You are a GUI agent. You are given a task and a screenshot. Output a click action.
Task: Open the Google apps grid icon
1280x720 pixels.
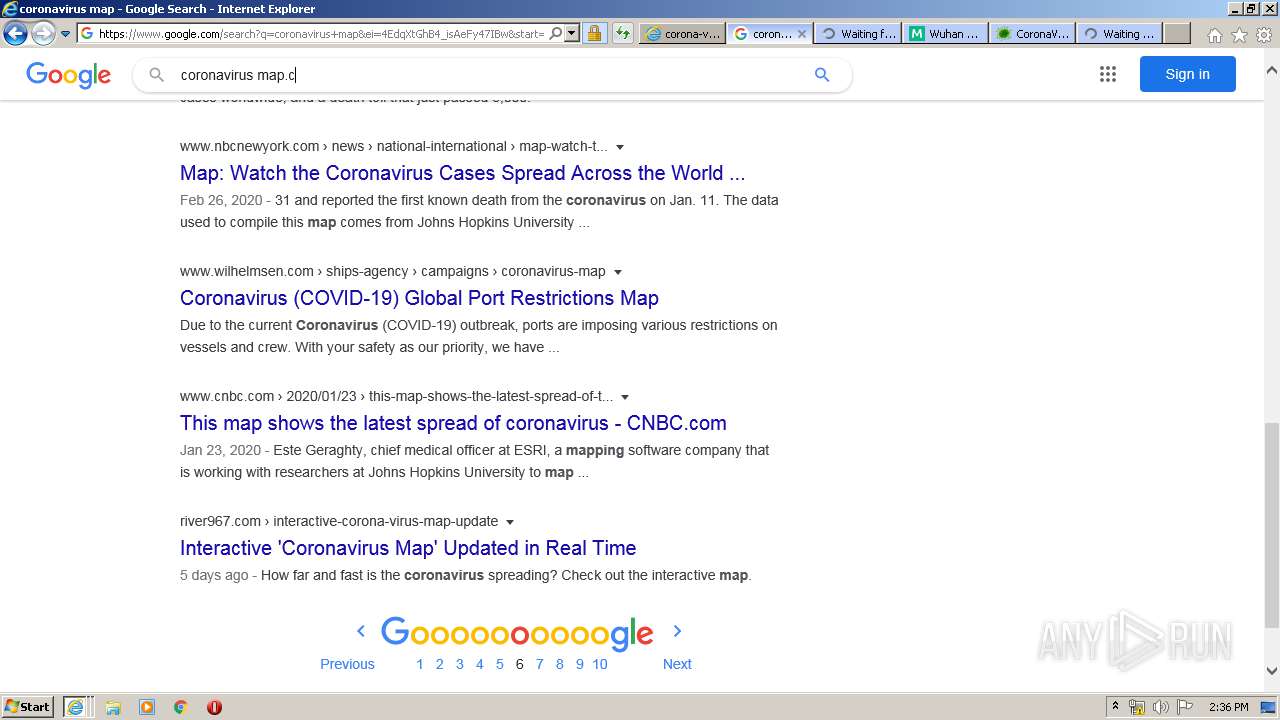coord(1107,74)
